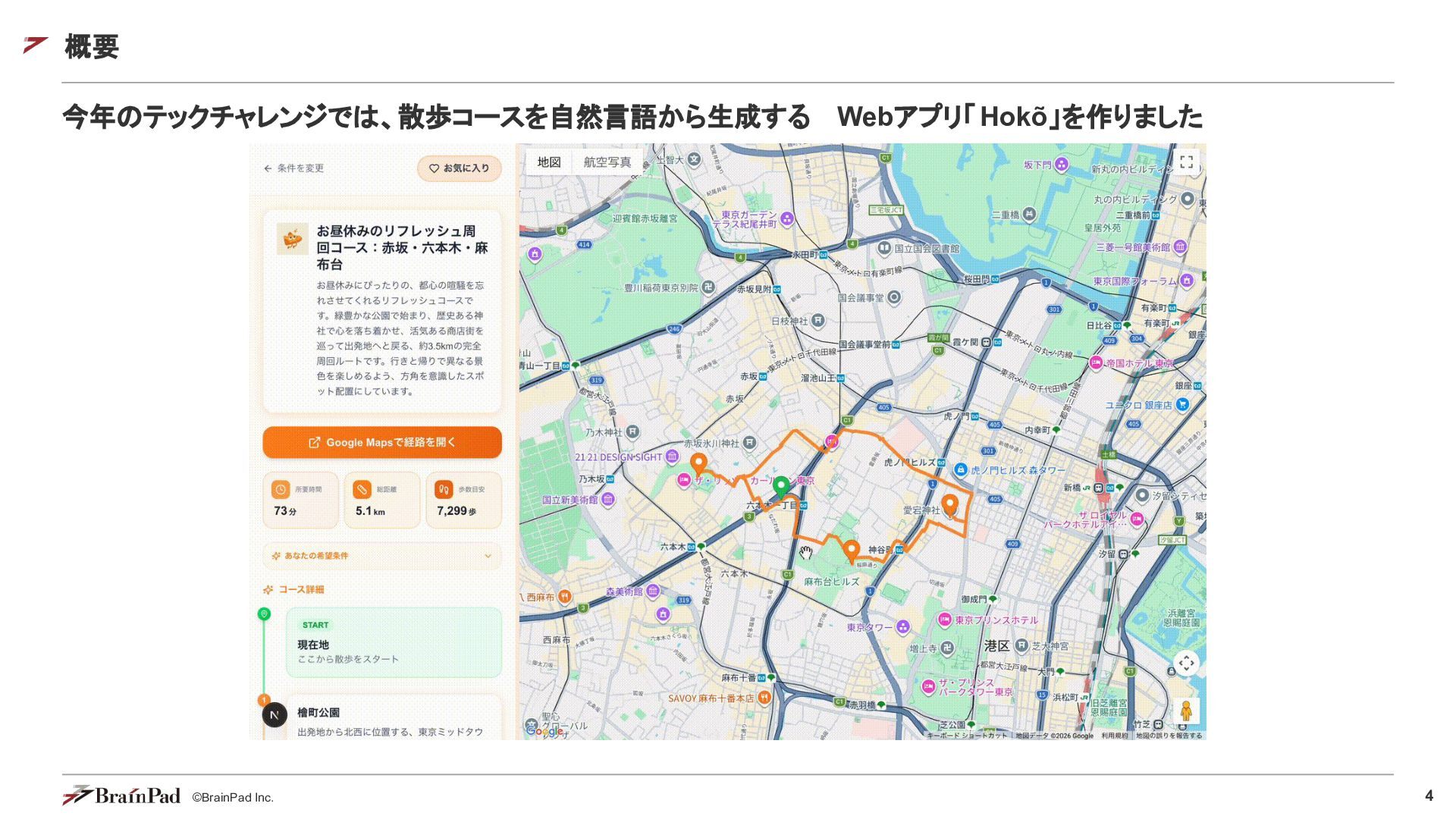This screenshot has width=1456, height=819.
Task: Click the green start dot on the timeline
Action: coord(264,613)
